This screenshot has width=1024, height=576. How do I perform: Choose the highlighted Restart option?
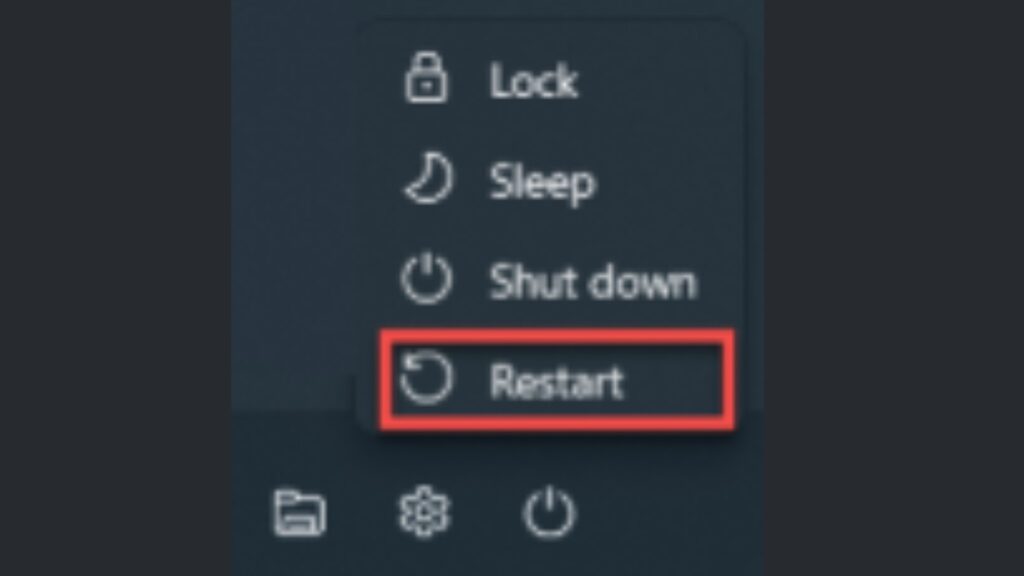[x=557, y=380]
